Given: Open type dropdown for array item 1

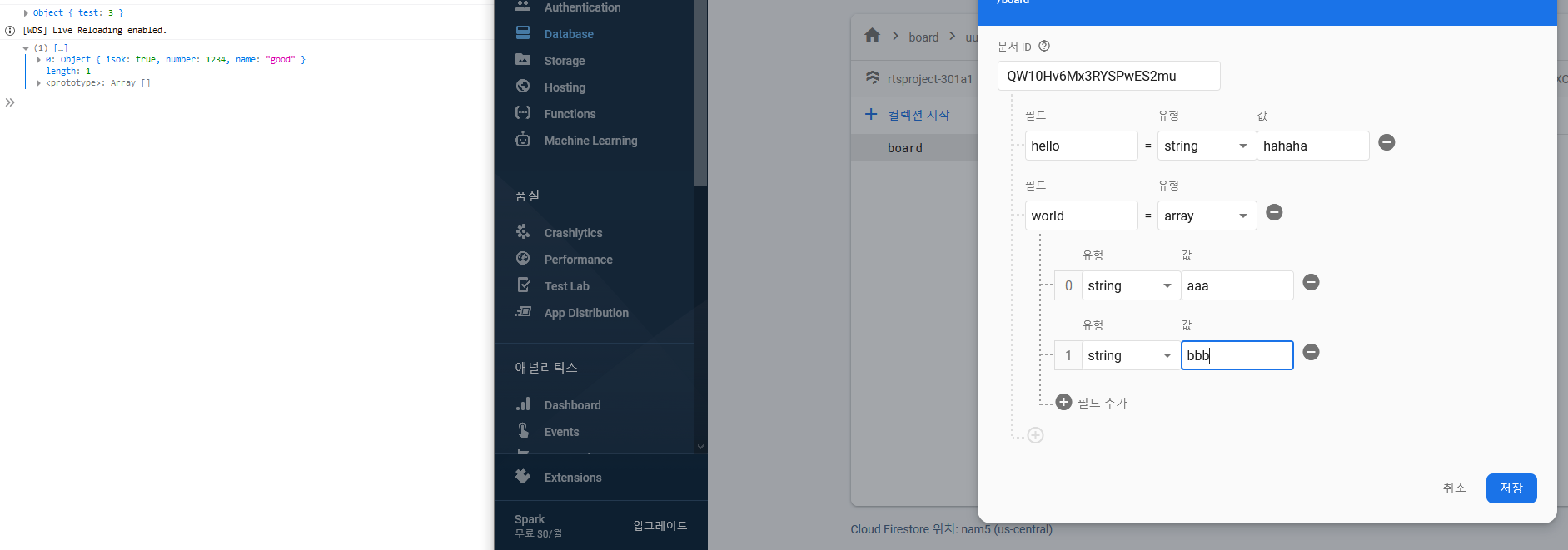Looking at the screenshot, I should [1130, 355].
